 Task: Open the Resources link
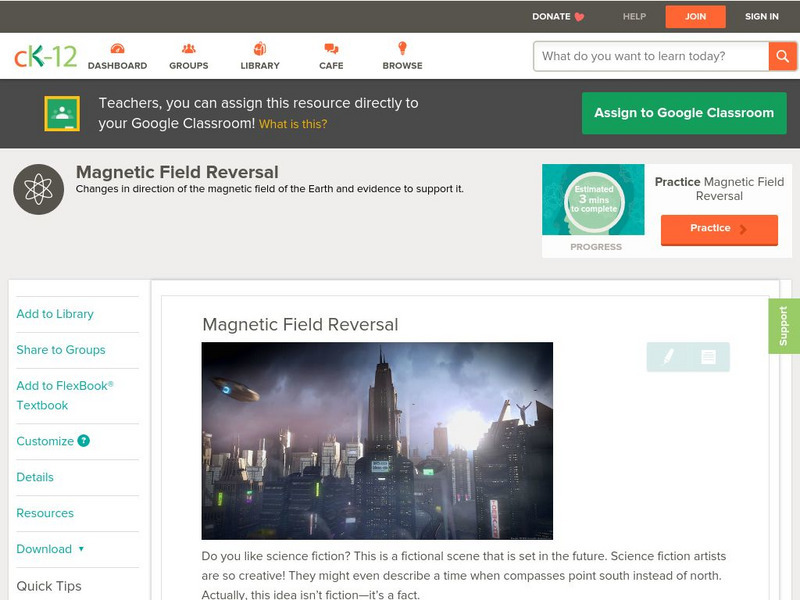coord(45,513)
